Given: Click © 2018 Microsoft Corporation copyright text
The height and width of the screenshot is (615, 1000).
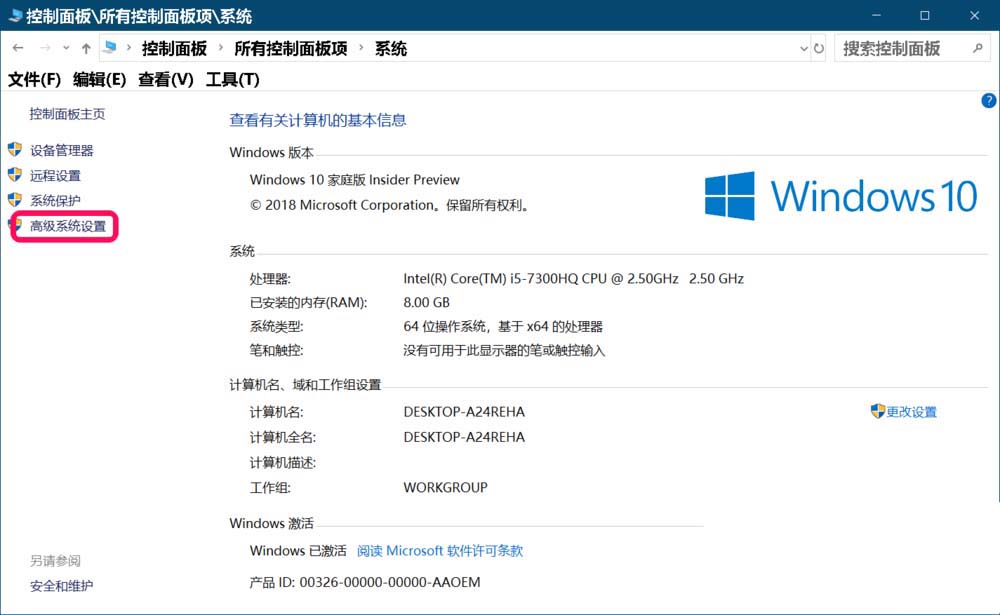Looking at the screenshot, I should pos(390,205).
